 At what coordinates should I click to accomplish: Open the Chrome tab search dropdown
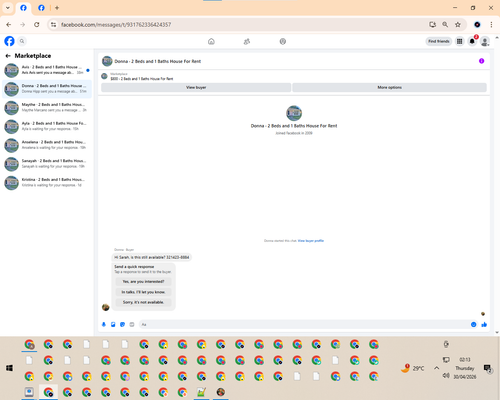pos(8,8)
